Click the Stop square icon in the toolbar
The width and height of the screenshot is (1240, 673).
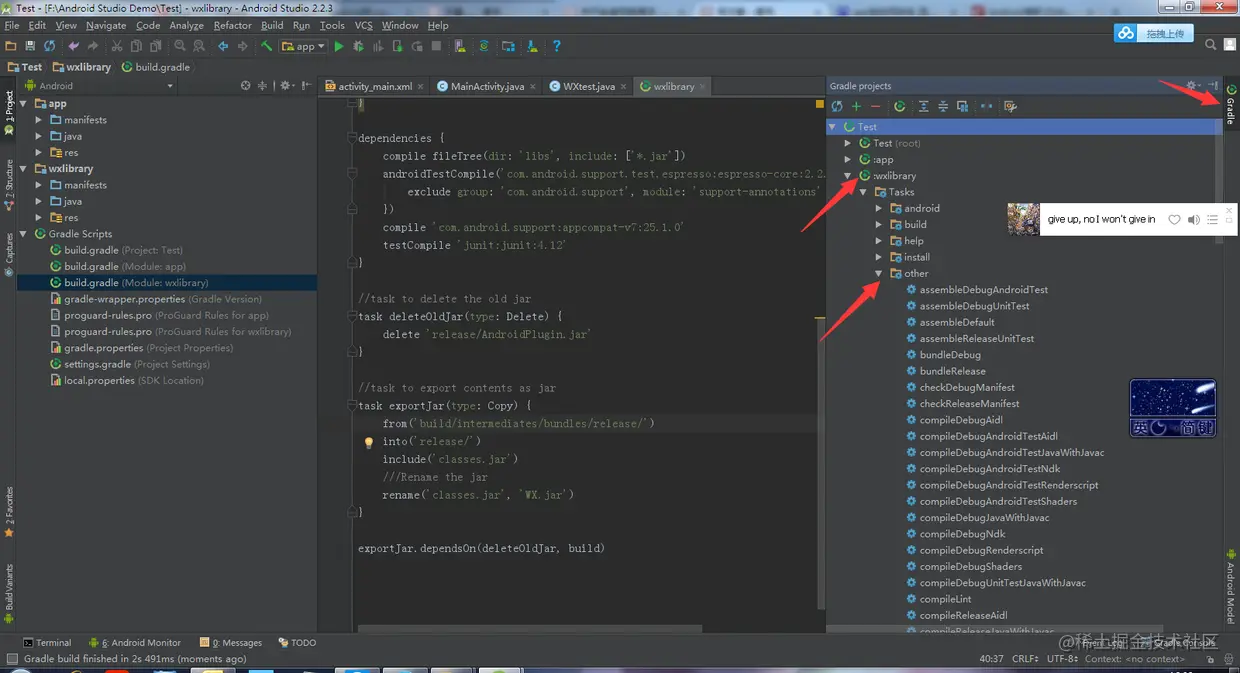point(436,46)
